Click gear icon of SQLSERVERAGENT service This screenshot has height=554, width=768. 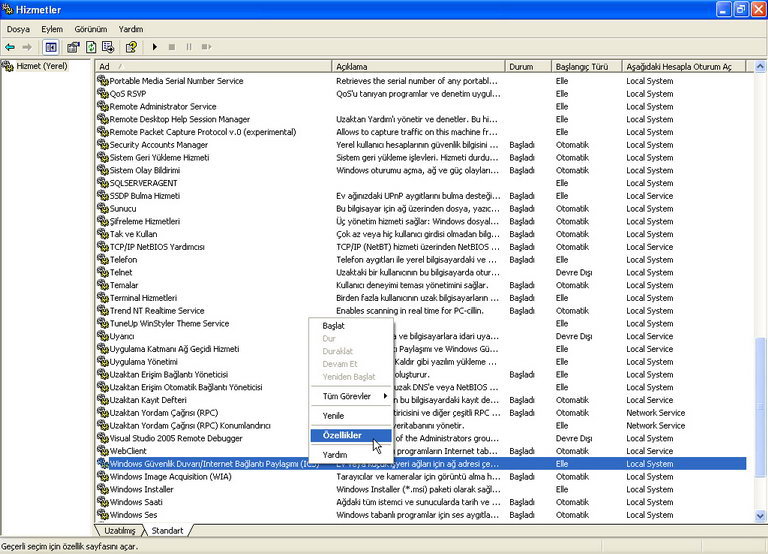[x=103, y=182]
